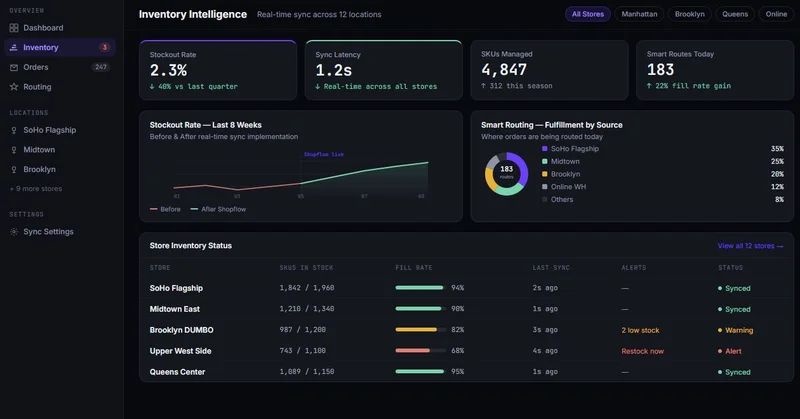Open SoHo Flagship location in sidebar
This screenshot has width=800, height=419.
[60, 130]
